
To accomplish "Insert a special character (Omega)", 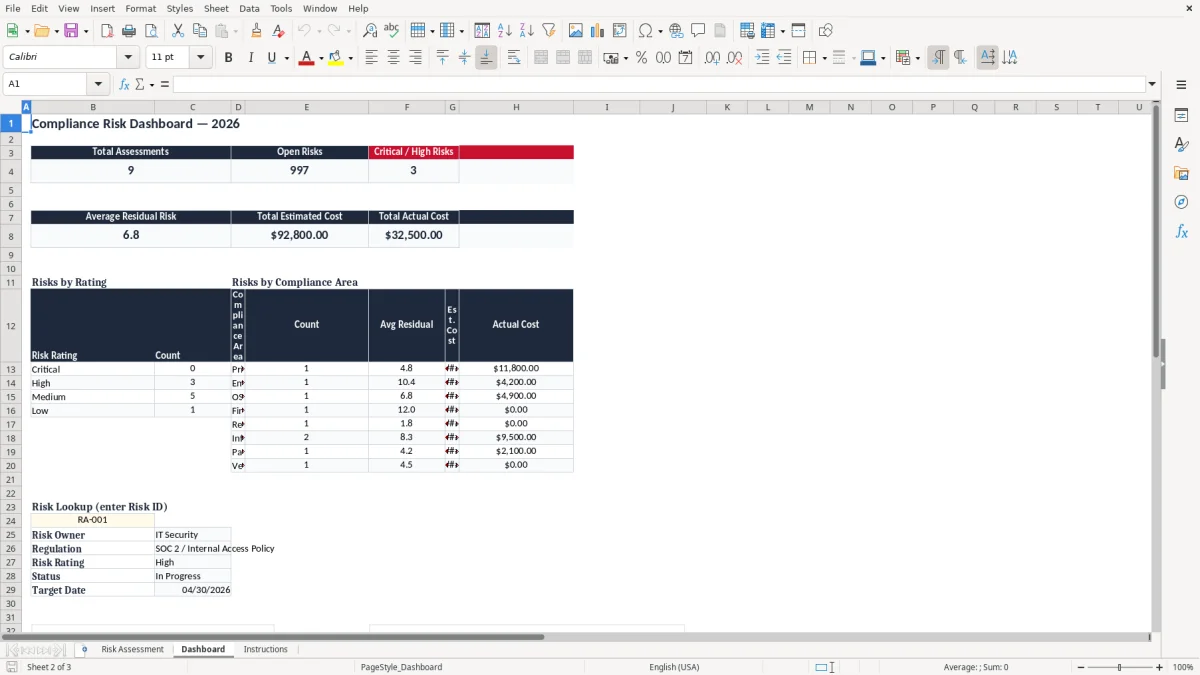I will pyautogui.click(x=646, y=31).
